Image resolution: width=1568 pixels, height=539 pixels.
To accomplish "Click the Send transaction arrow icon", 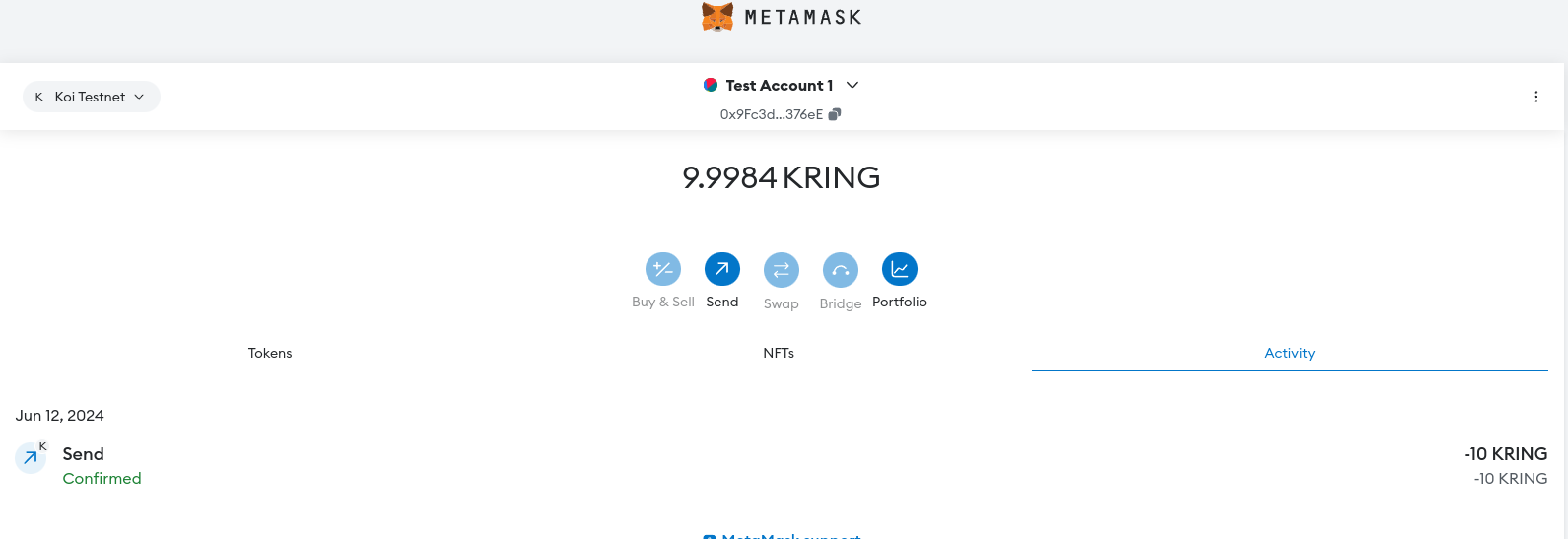I will point(31,458).
